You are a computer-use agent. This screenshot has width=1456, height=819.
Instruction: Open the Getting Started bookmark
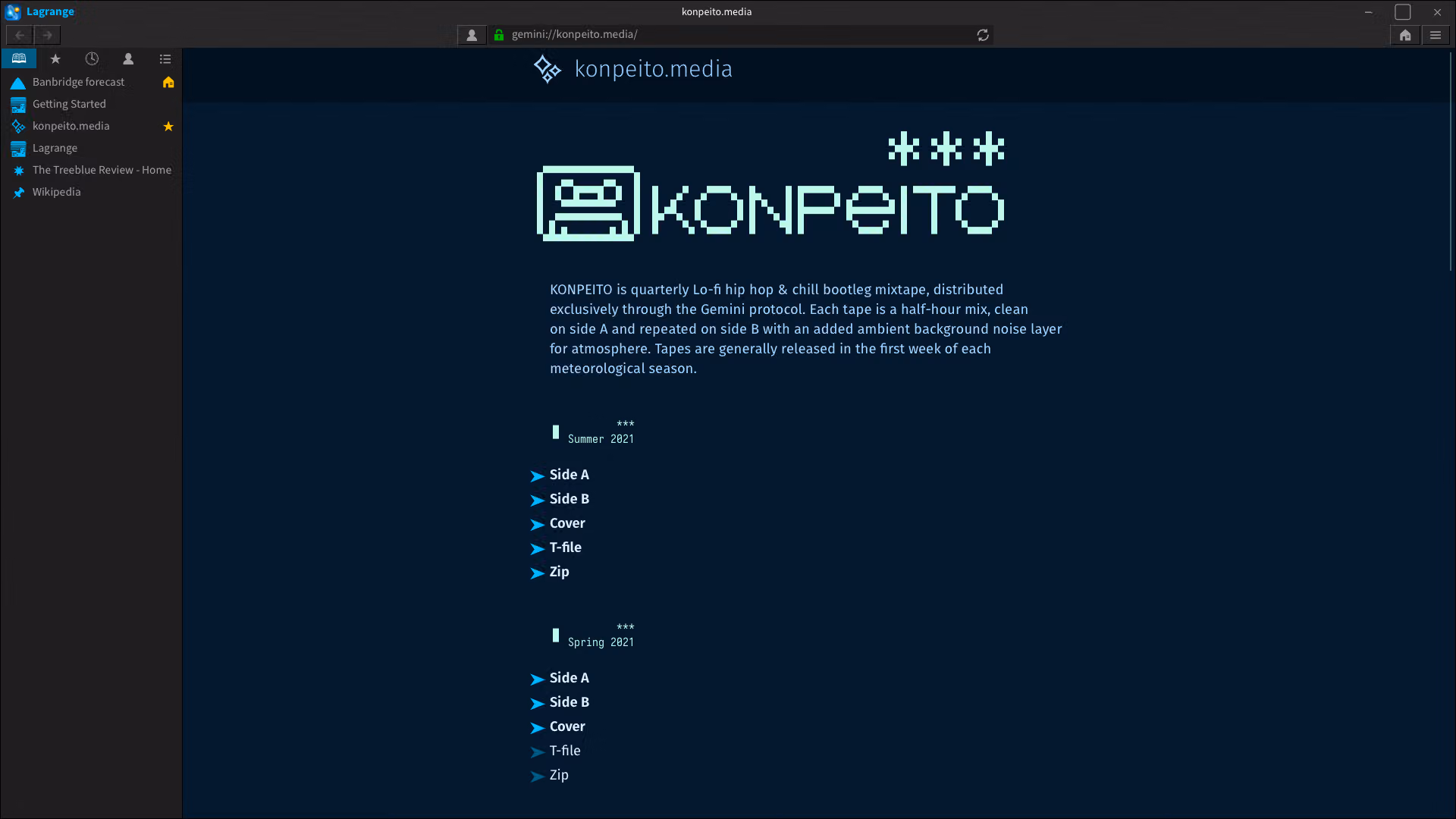point(91,104)
